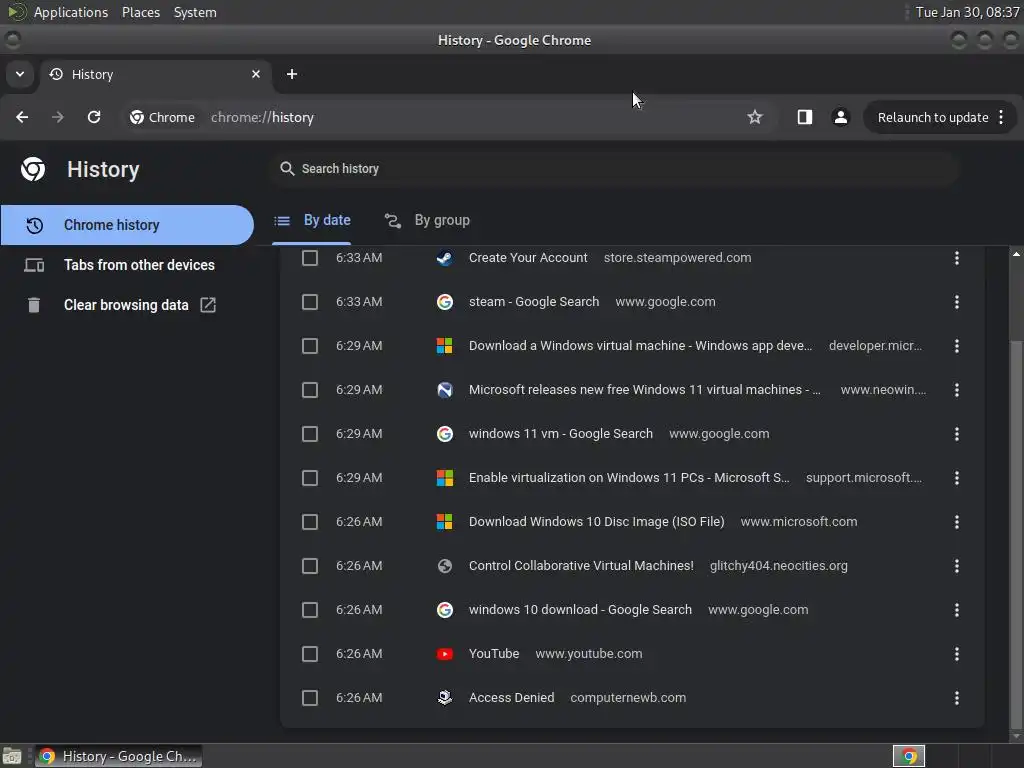Select the YouTube history entry checkbox
Image resolution: width=1024 pixels, height=768 pixels.
(x=310, y=654)
